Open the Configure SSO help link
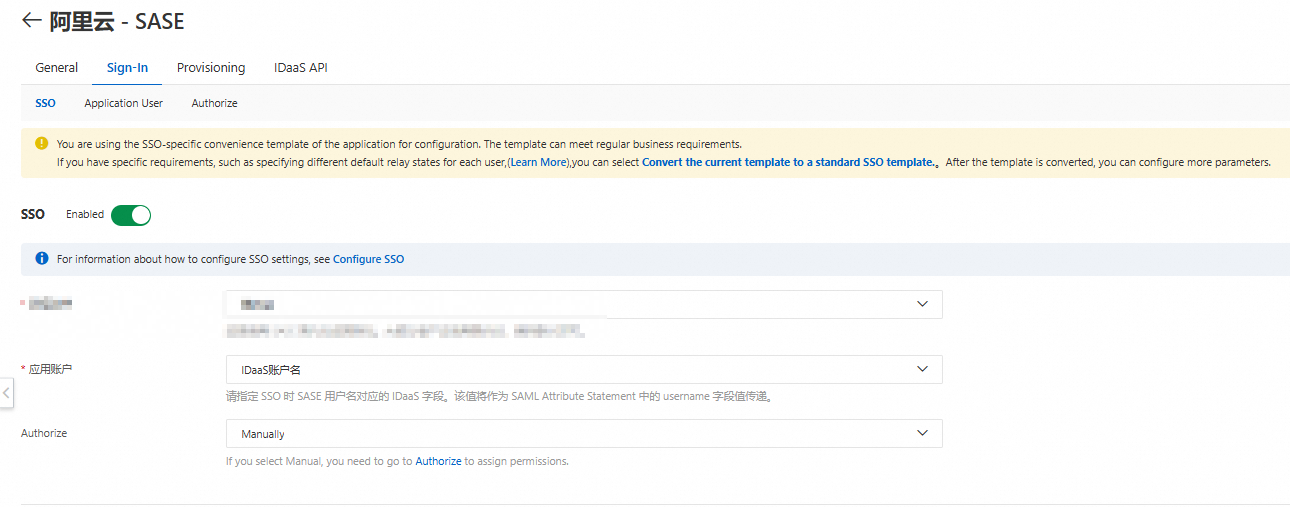Viewport: 1290px width, 507px height. point(369,259)
